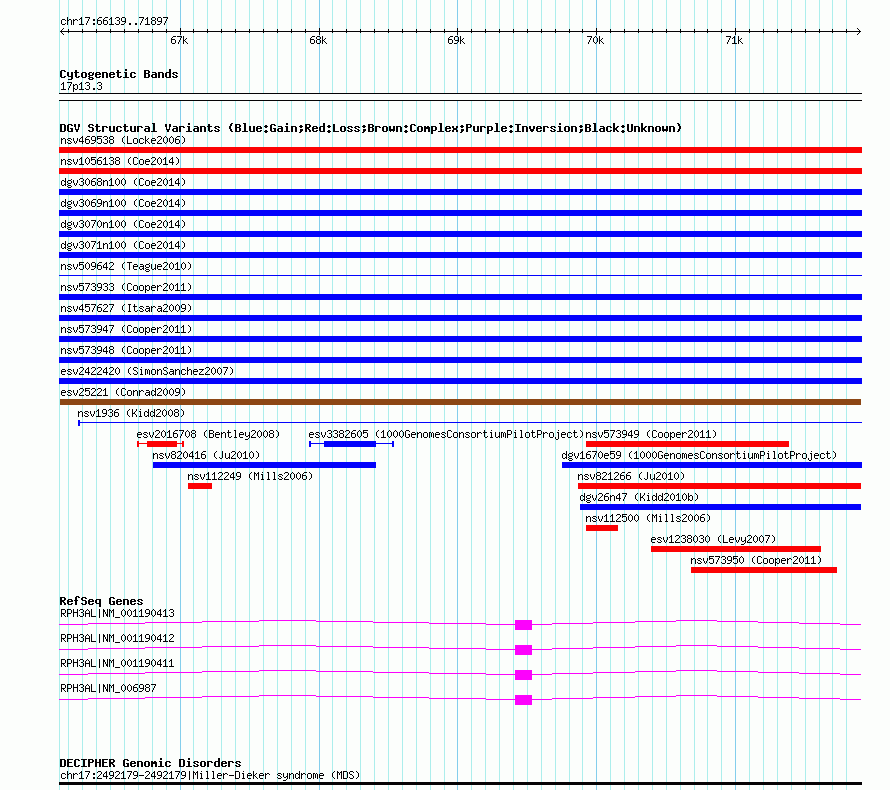Open transcript RPH3AL|NM_001190411 label
This screenshot has width=890, height=790.
[117, 663]
